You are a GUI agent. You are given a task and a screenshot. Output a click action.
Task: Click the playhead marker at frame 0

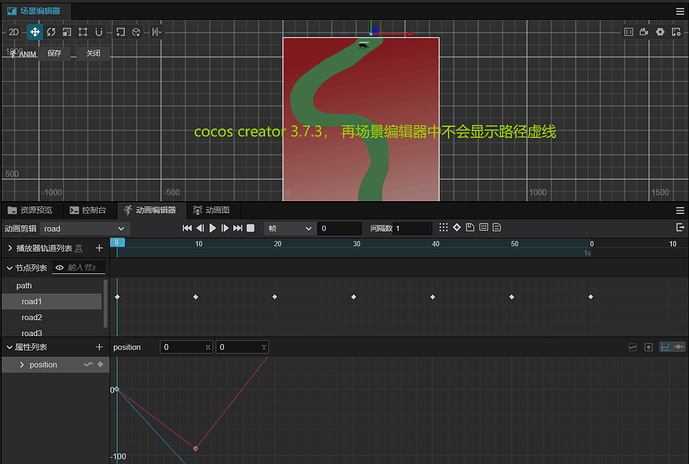[117, 243]
